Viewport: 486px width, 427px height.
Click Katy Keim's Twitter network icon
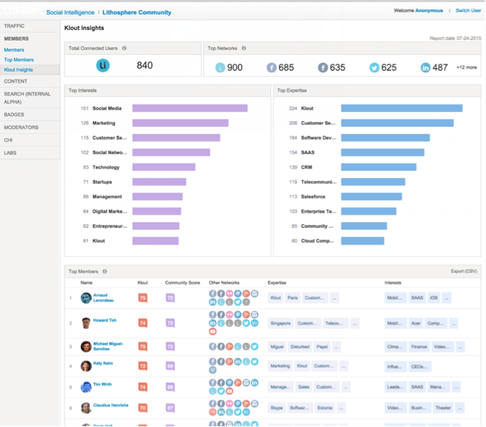tap(254, 361)
